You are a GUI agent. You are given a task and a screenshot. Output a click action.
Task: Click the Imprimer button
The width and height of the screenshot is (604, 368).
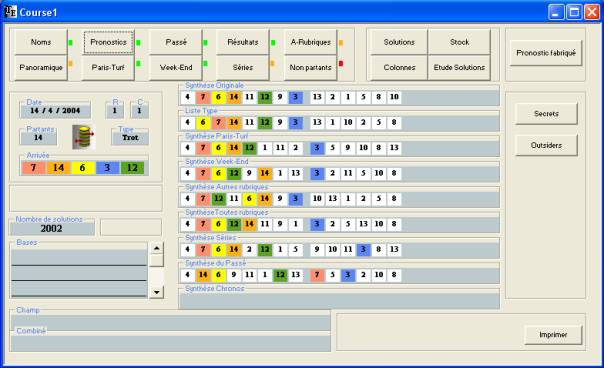click(553, 334)
